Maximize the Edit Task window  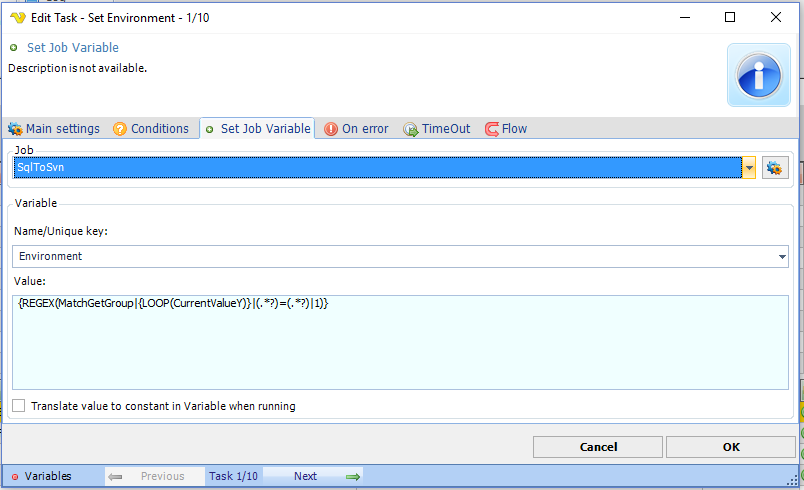pyautogui.click(x=729, y=17)
